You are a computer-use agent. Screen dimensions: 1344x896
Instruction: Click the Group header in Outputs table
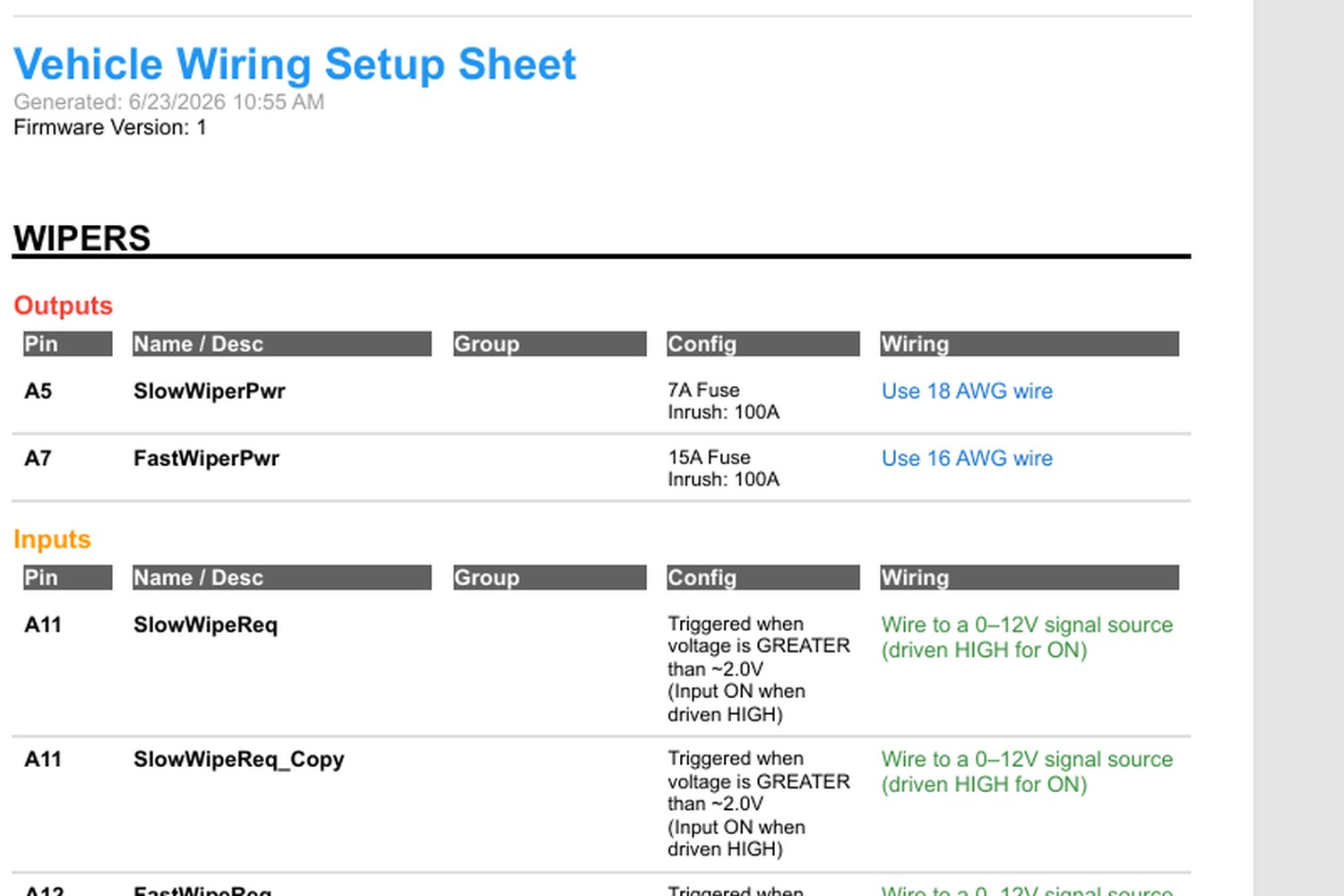point(550,344)
